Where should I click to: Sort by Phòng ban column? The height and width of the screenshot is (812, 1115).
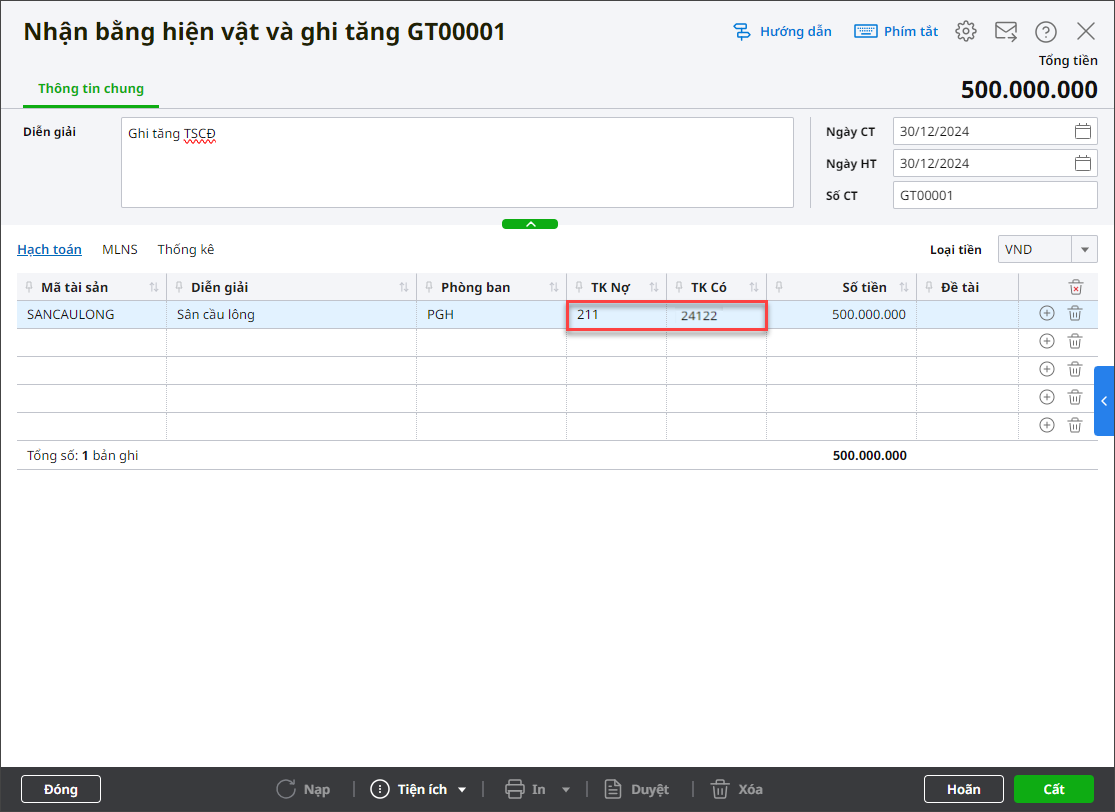tap(554, 287)
